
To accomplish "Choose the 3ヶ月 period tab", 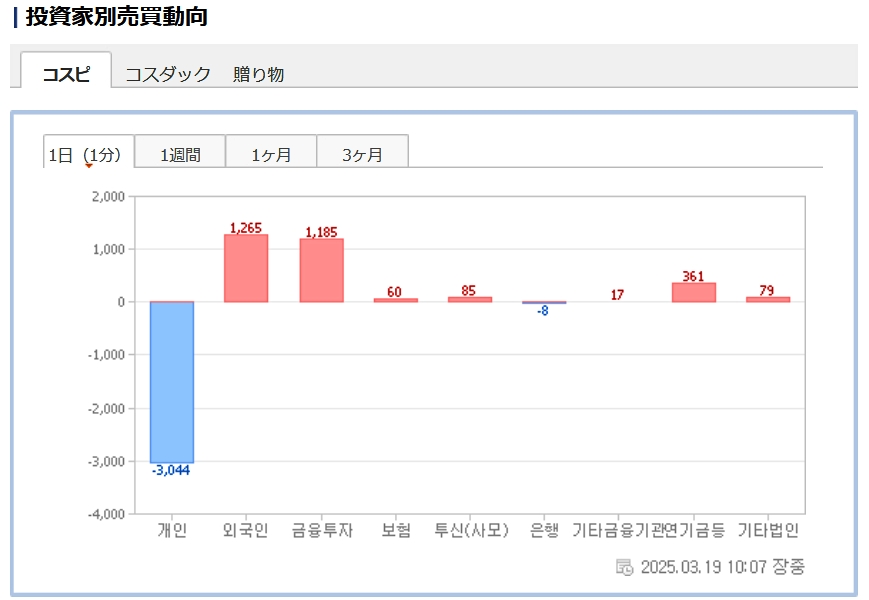I will (x=362, y=154).
